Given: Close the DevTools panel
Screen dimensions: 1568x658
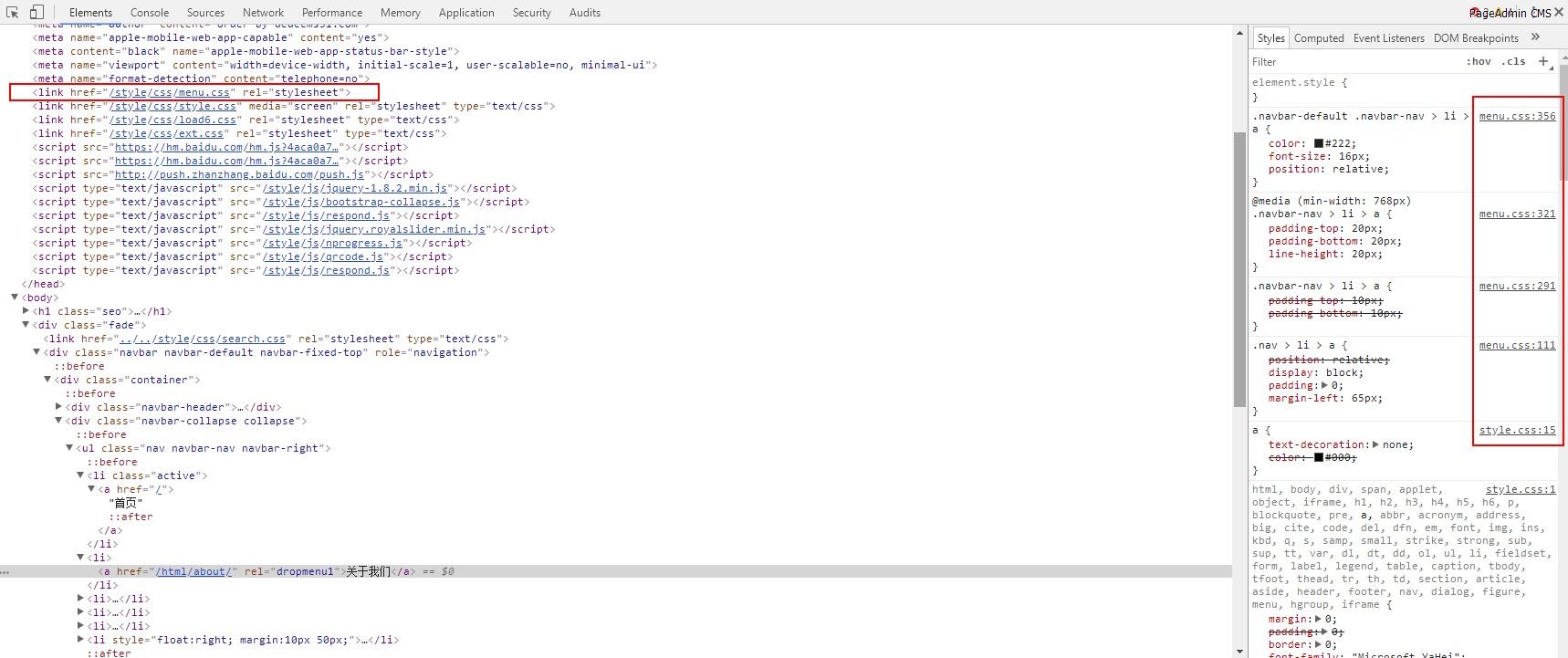Looking at the screenshot, I should coord(1559,13).
